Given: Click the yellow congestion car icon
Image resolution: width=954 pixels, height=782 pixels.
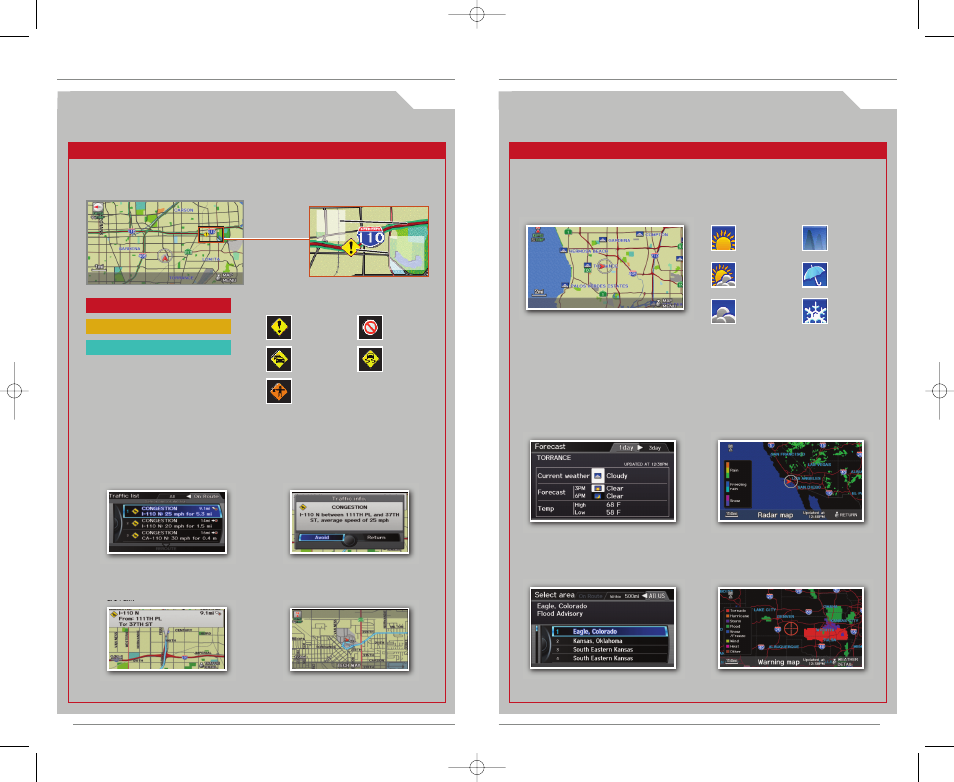Looking at the screenshot, I should (x=279, y=360).
